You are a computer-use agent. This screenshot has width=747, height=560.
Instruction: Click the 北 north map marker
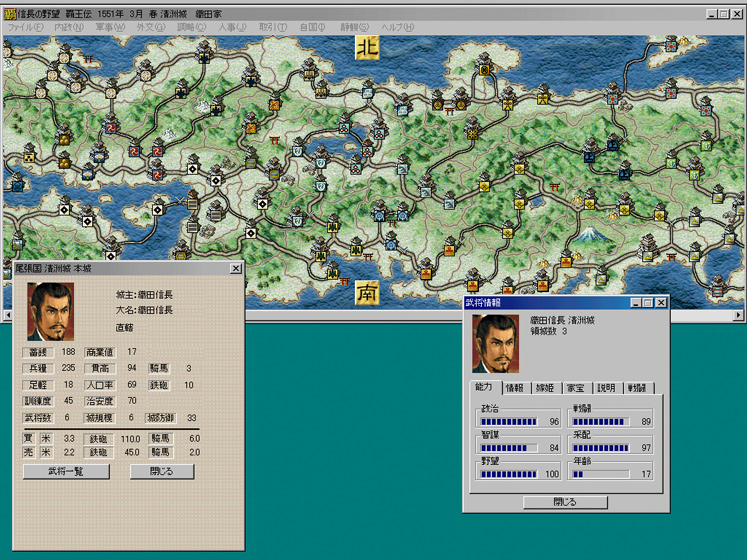tap(367, 48)
